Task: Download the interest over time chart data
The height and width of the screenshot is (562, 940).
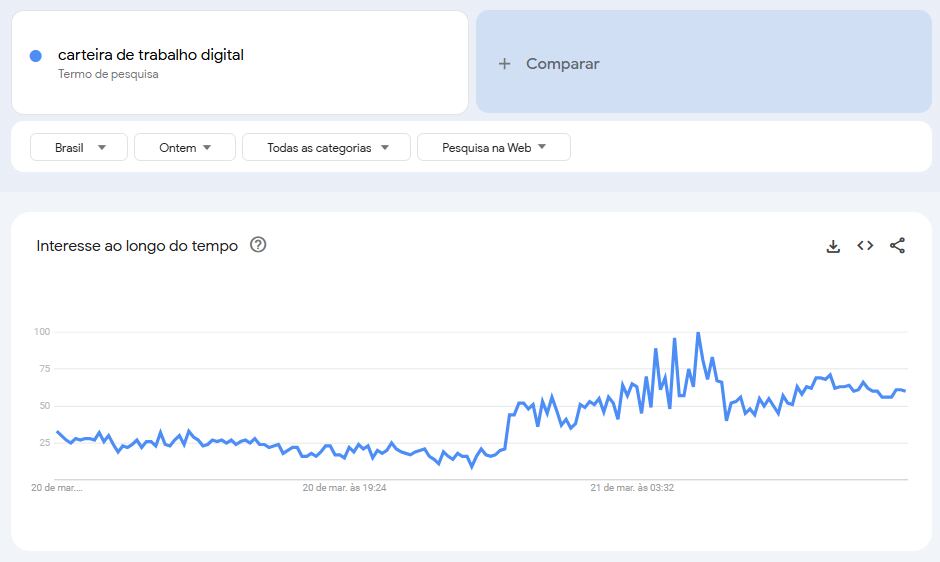Action: coord(833,246)
